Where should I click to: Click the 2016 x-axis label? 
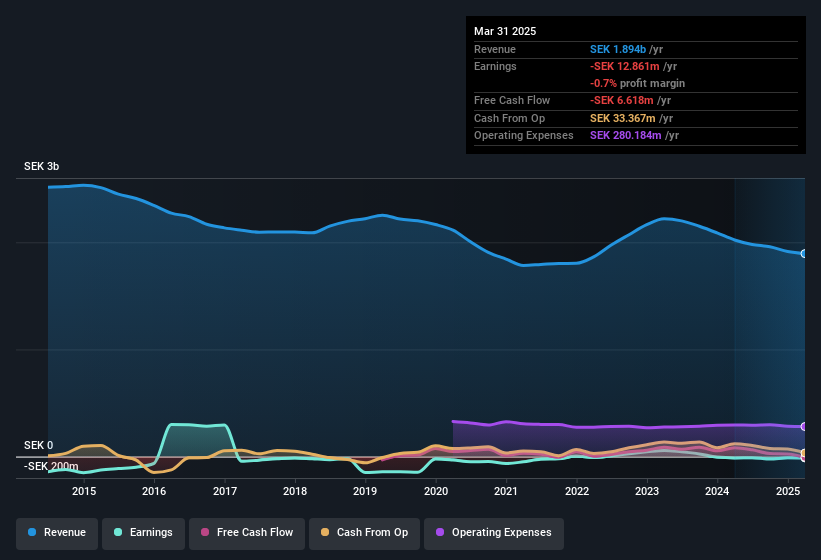(x=154, y=491)
